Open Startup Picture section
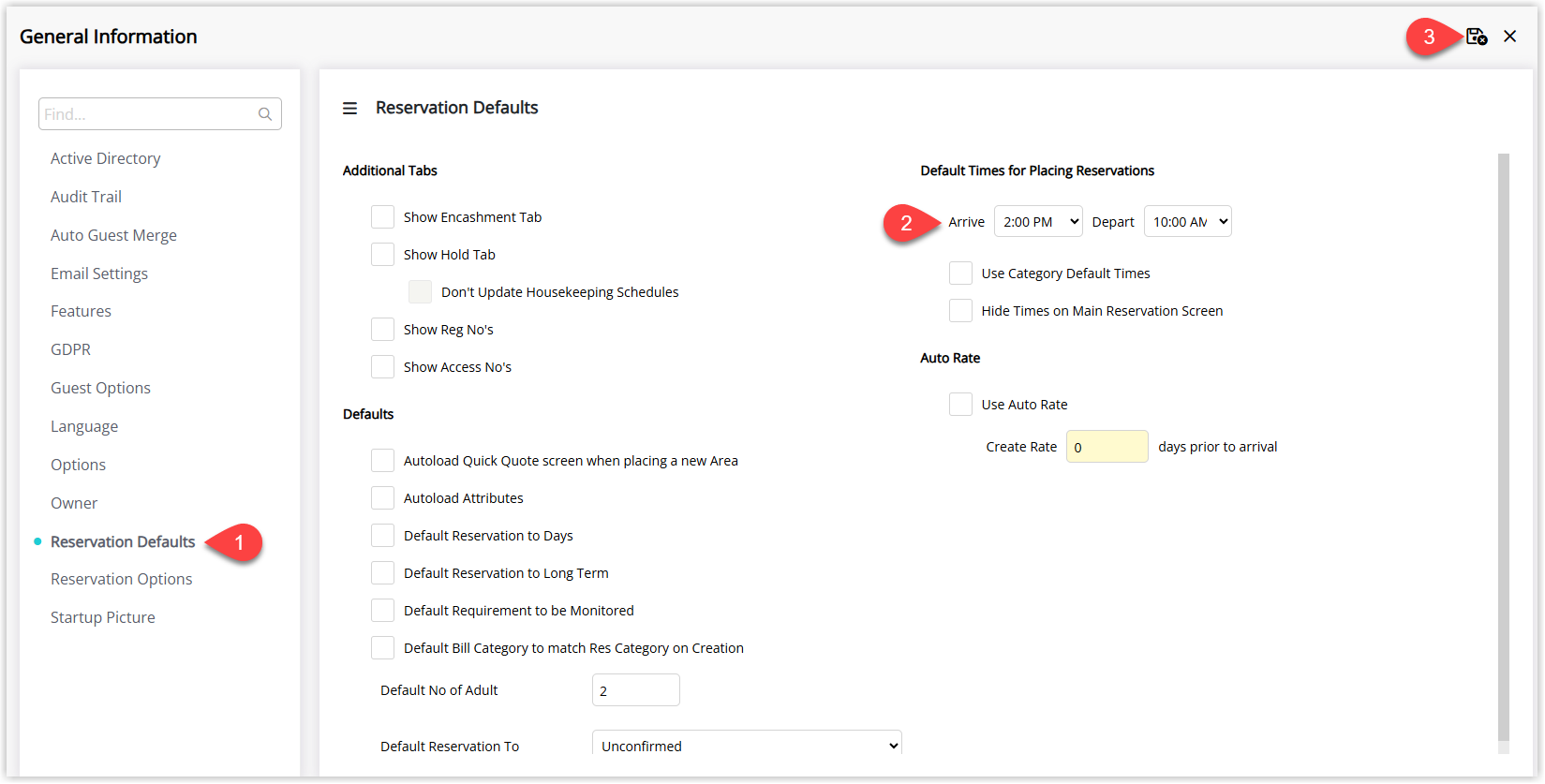The image size is (1545, 784). coord(103,617)
